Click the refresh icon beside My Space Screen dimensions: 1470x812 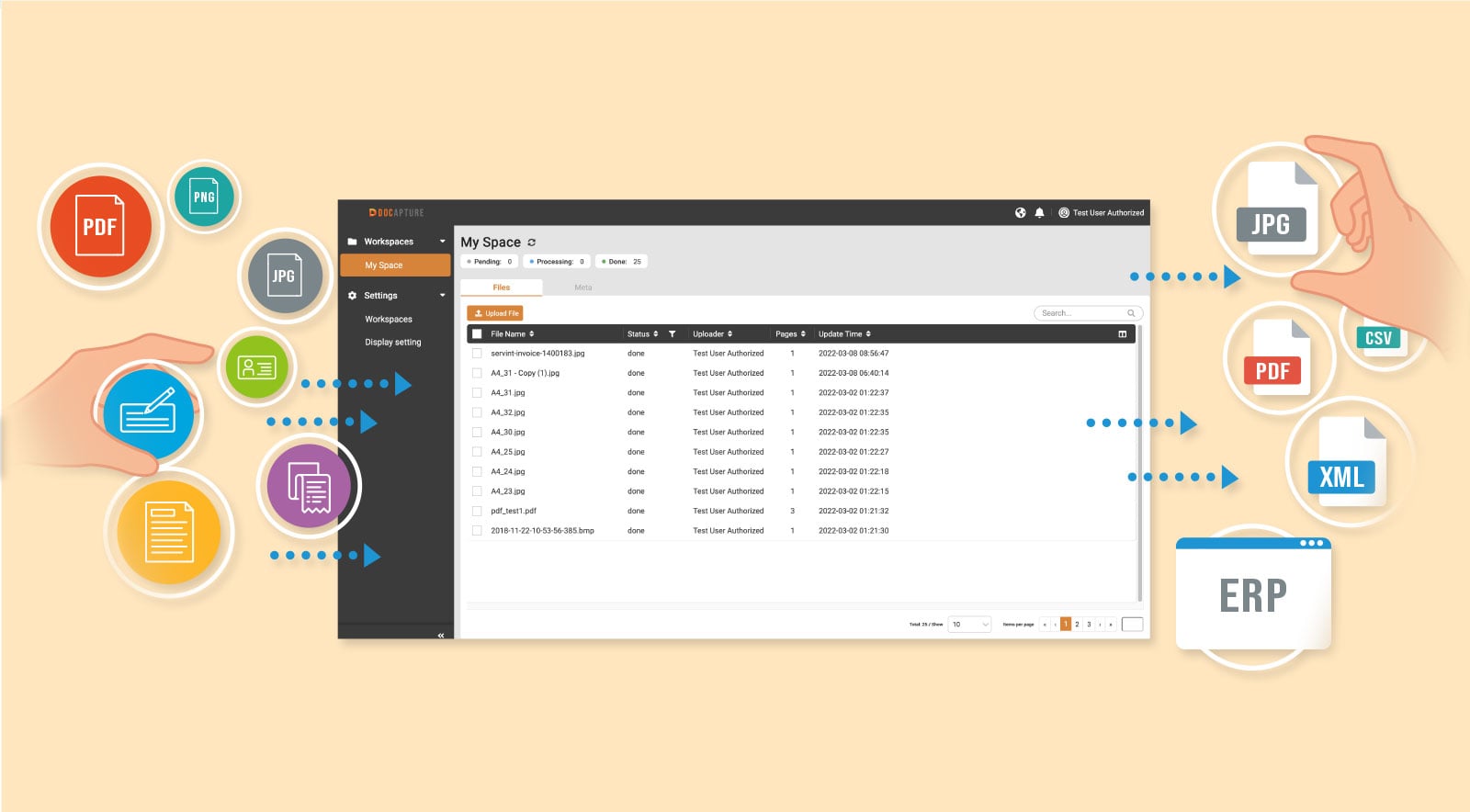tap(531, 242)
